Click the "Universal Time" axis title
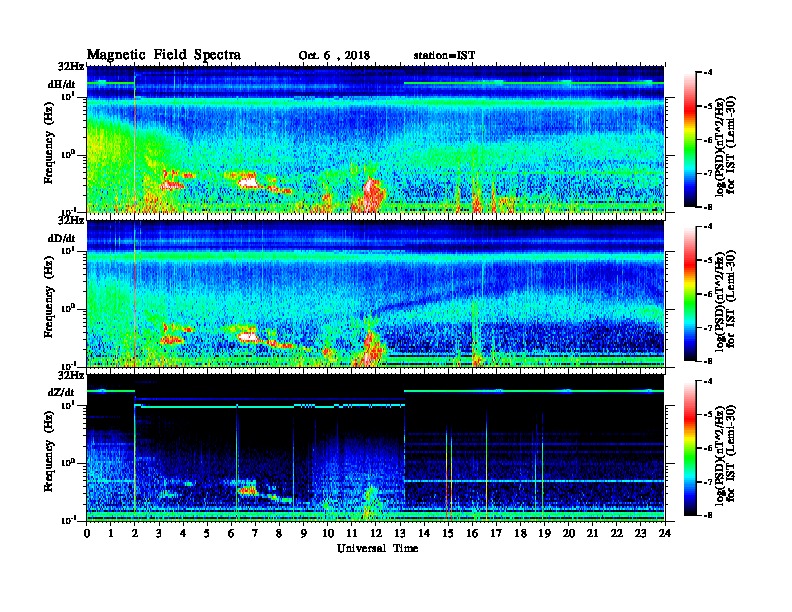This screenshot has height=612, width=792. tap(377, 548)
